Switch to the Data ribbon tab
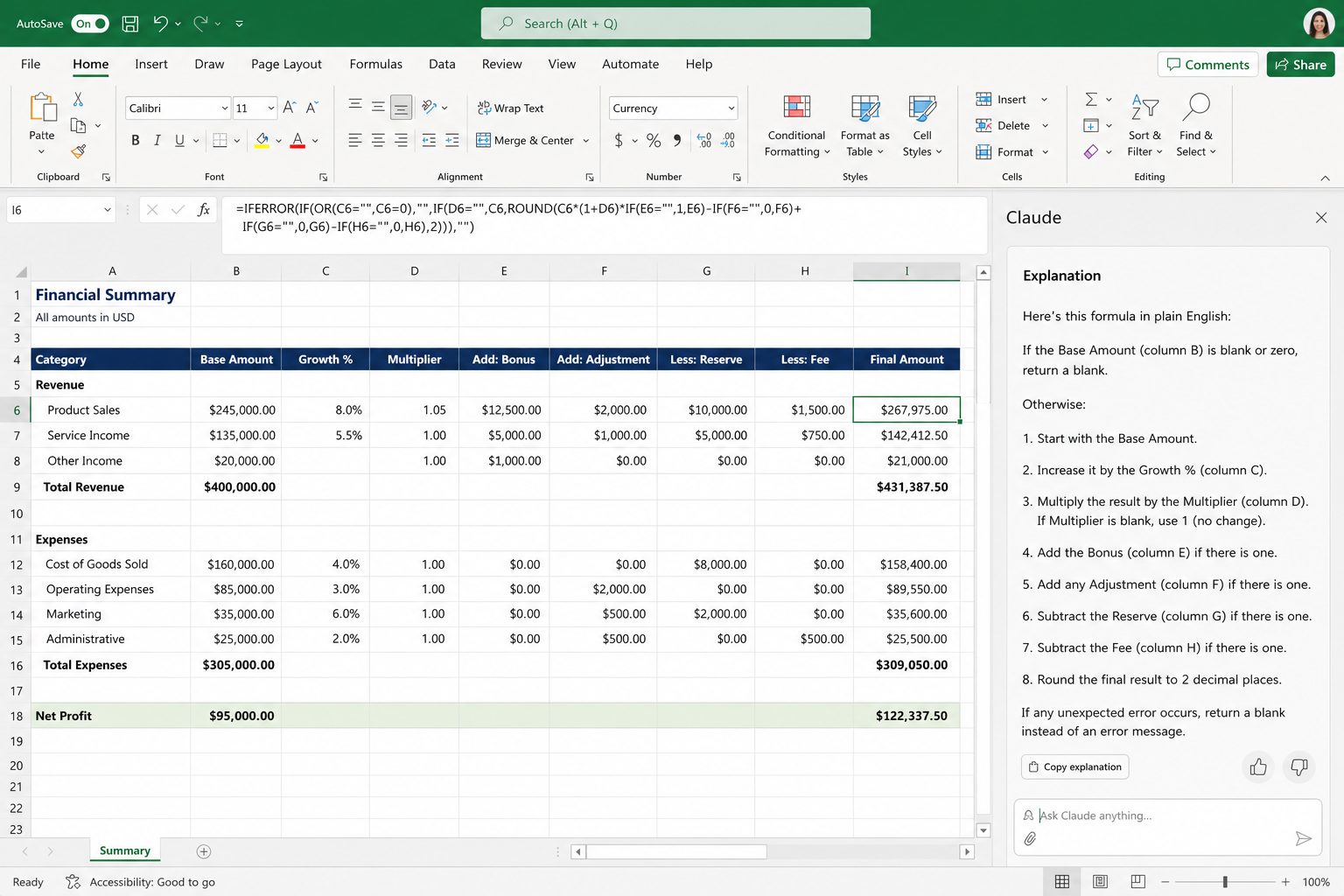Viewport: 1344px width, 896px height. pos(442,64)
